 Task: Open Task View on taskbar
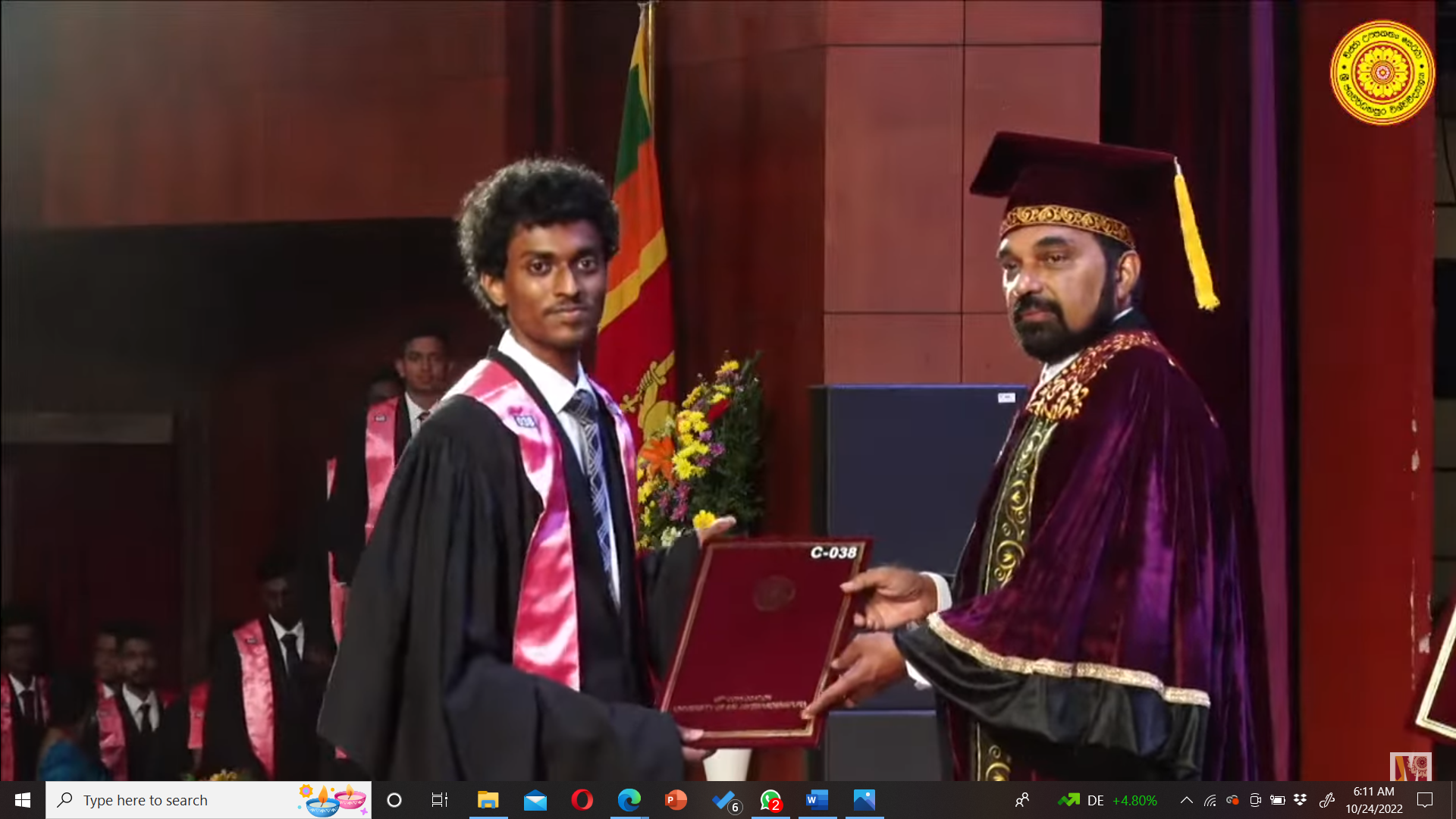[x=439, y=800]
